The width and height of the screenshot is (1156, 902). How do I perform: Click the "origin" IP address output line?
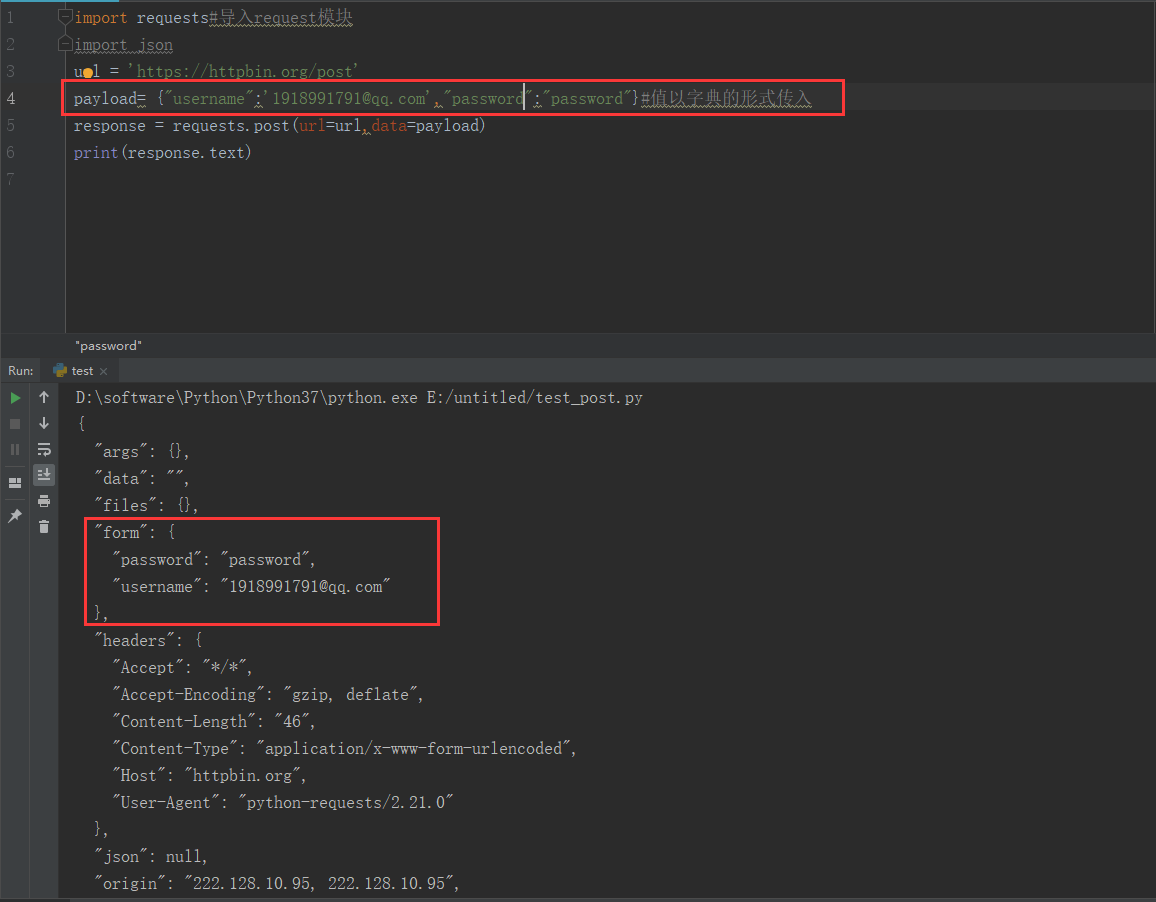[x=276, y=883]
